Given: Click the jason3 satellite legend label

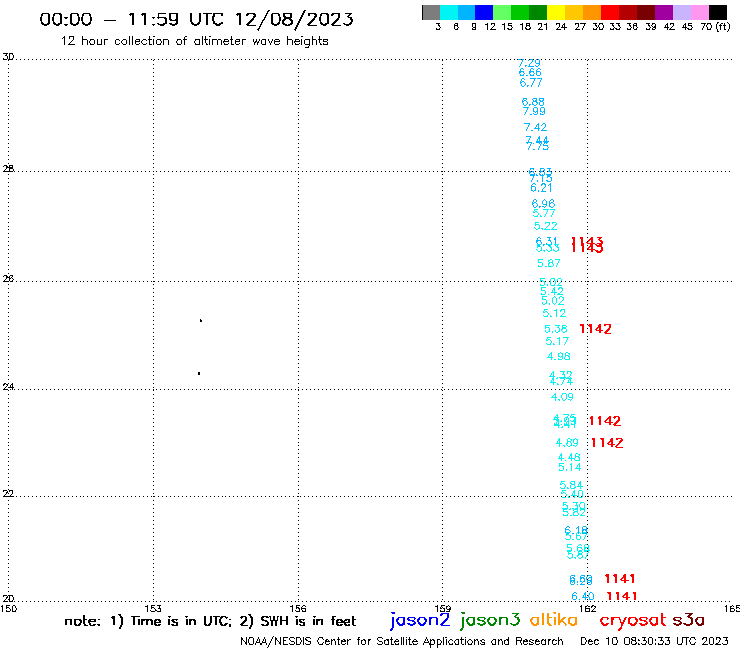Looking at the screenshot, I should 490,620.
